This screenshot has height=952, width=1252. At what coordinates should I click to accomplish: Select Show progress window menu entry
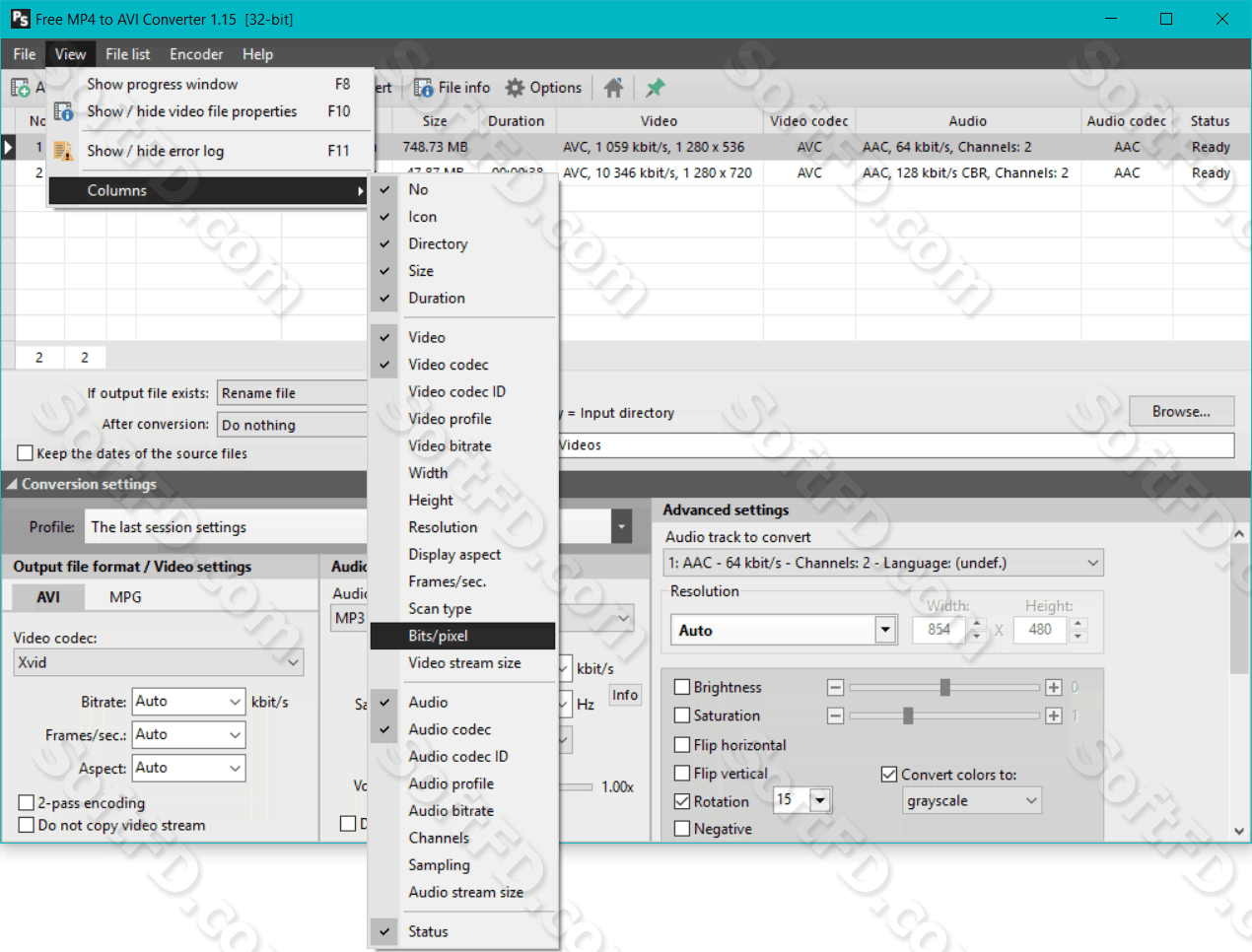(x=211, y=85)
